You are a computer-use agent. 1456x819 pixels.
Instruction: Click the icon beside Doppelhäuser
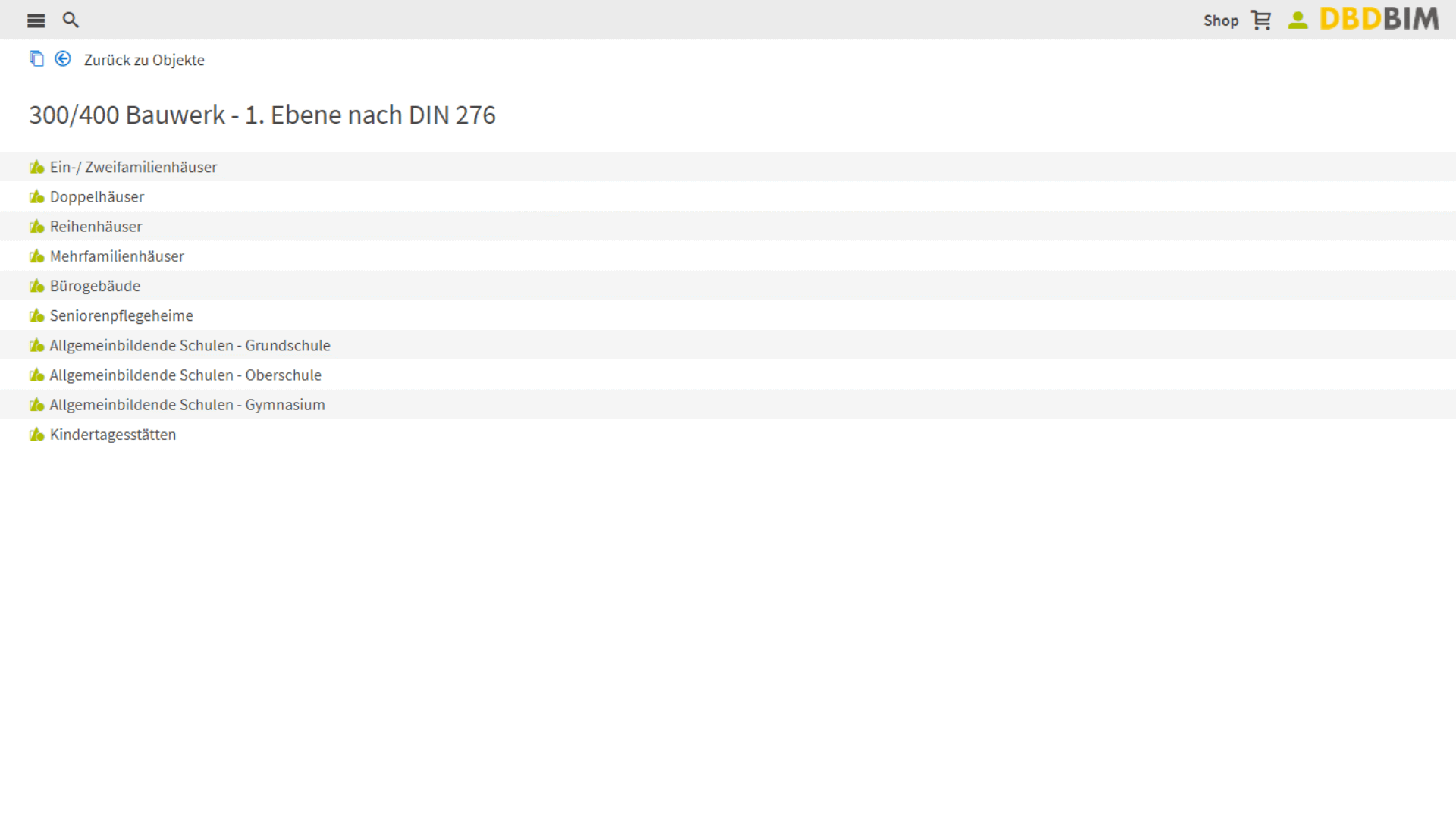(x=36, y=197)
